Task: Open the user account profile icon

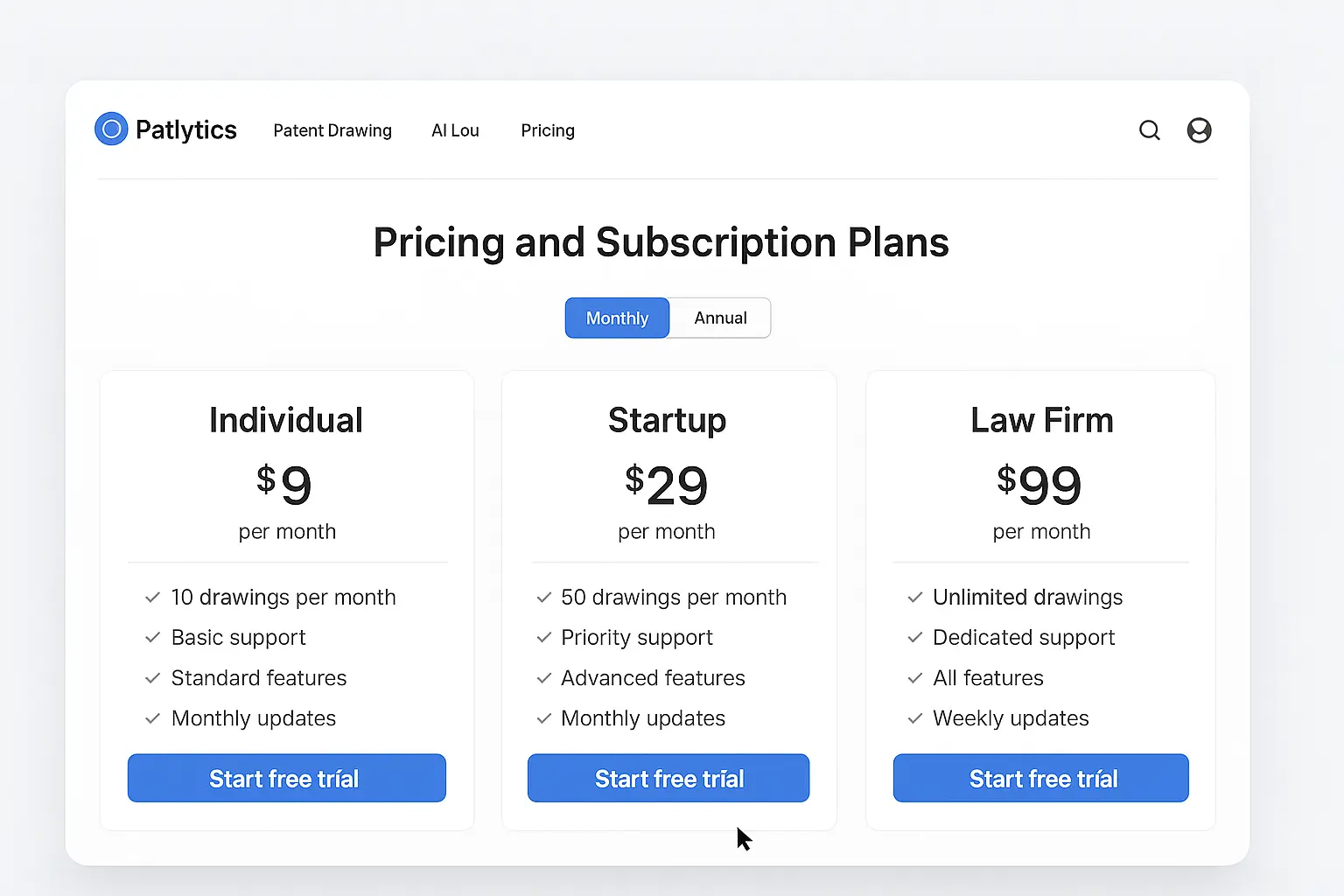Action: pos(1199,130)
